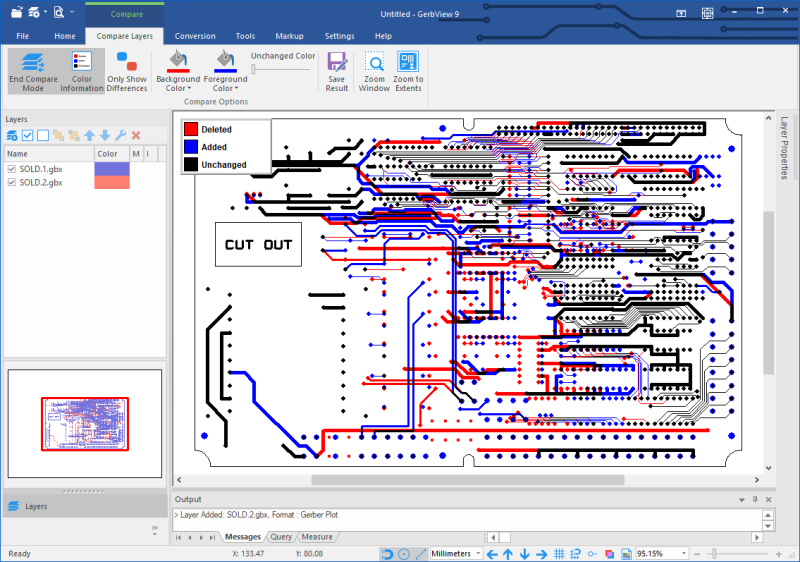The height and width of the screenshot is (562, 800).
Task: Open Foreground Color dropdown arrow
Action: 236,89
